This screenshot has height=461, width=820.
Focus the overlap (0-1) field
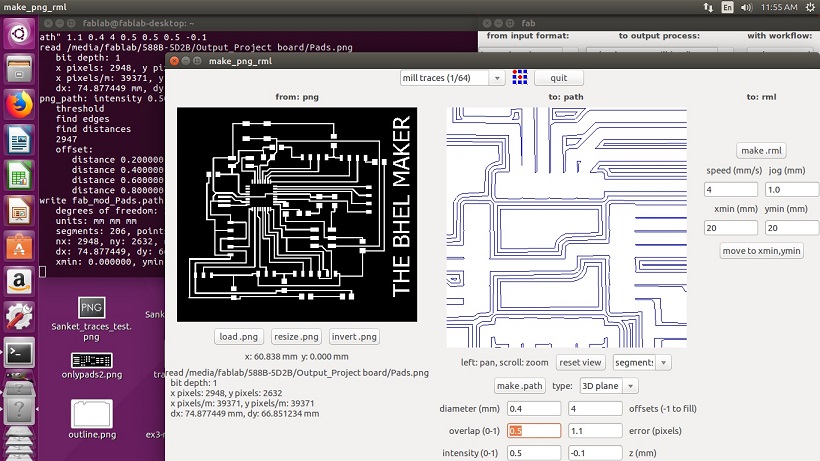click(x=533, y=431)
